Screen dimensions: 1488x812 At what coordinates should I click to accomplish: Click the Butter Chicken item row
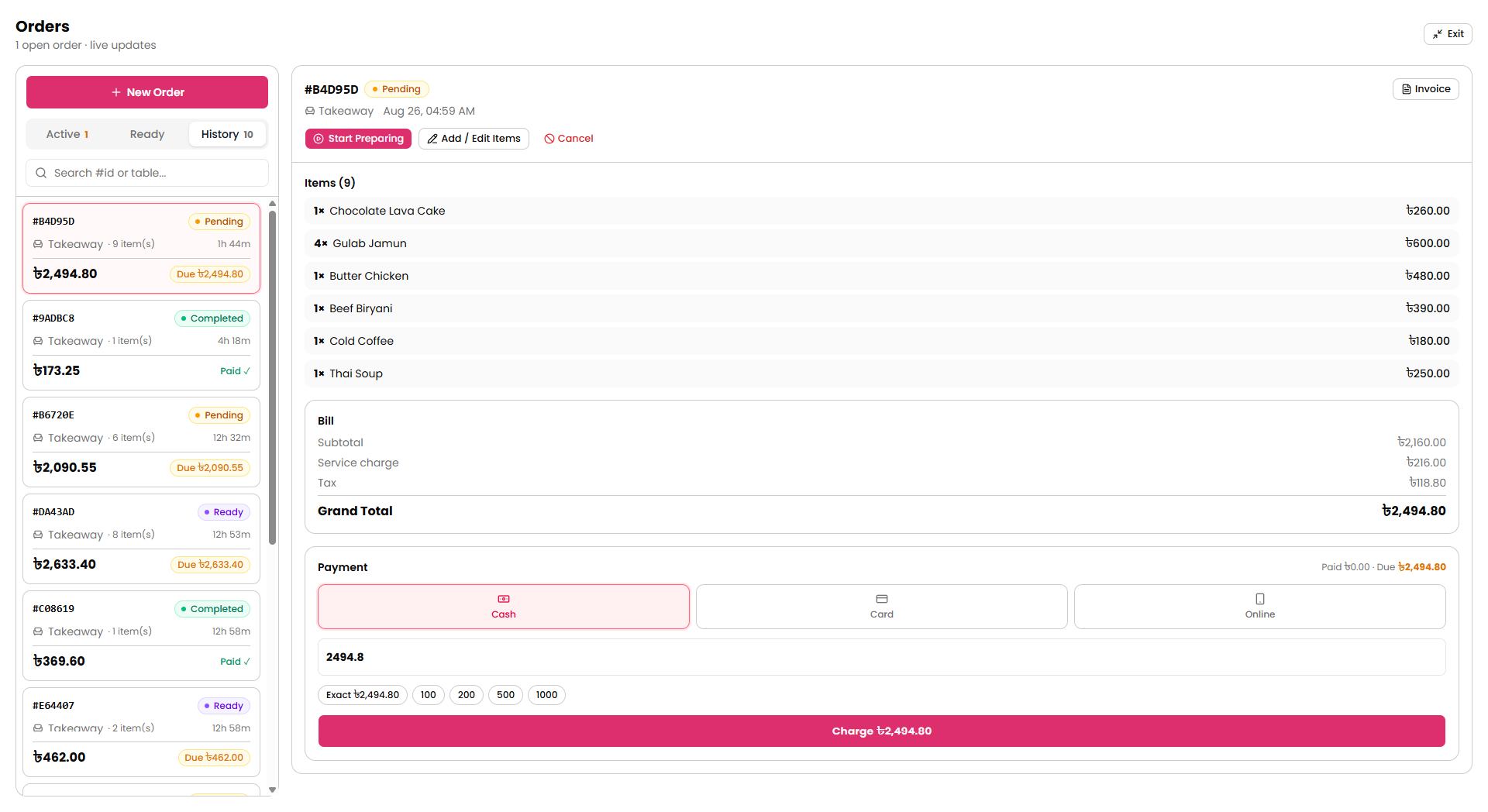point(882,276)
